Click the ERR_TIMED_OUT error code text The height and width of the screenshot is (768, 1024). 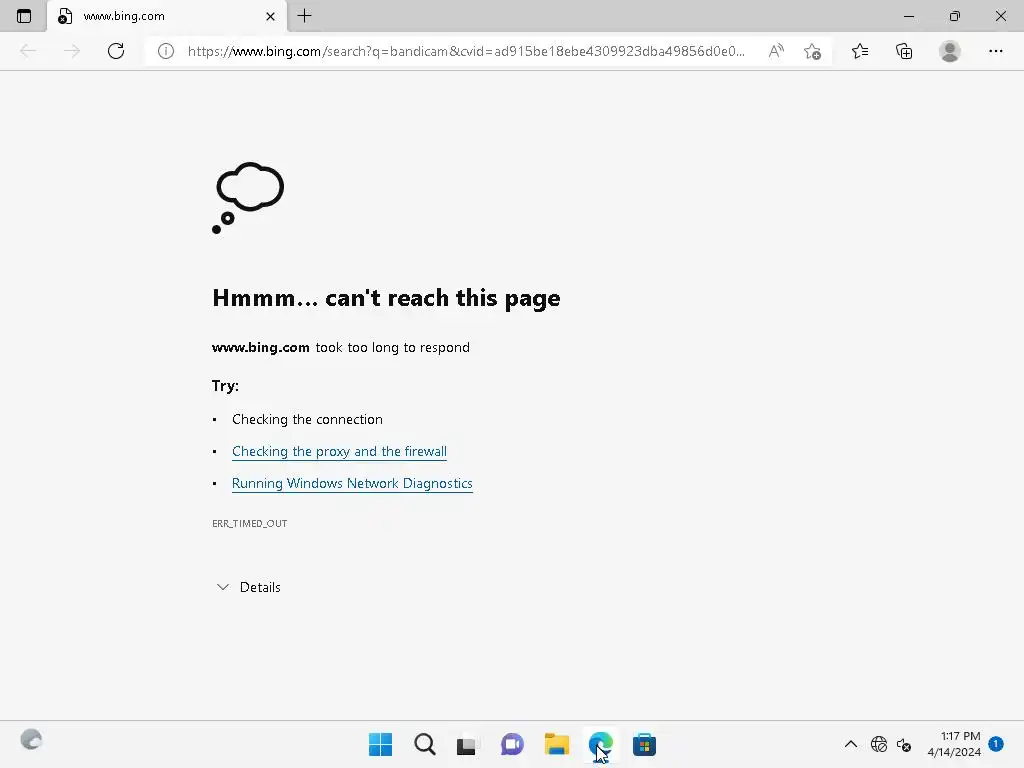(x=249, y=523)
